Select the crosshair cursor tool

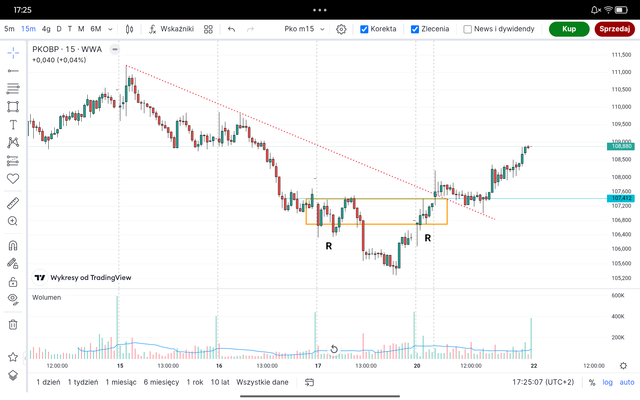pyautogui.click(x=13, y=53)
